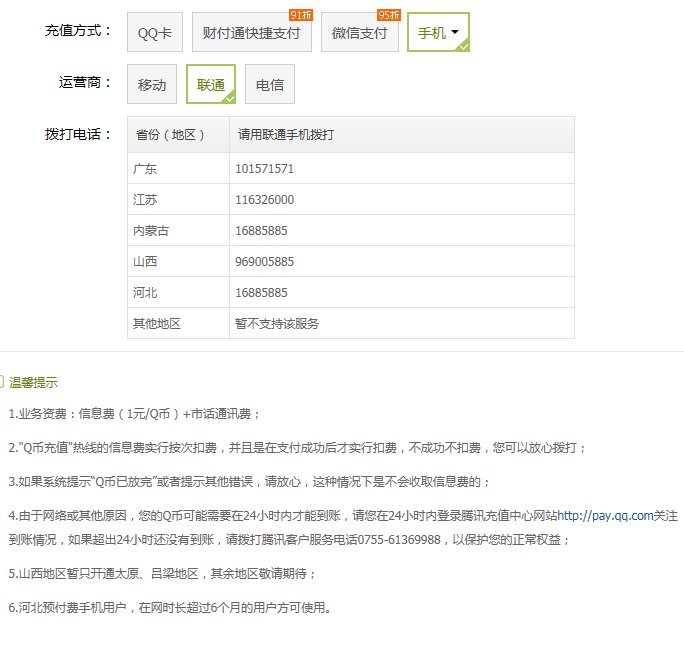The width and height of the screenshot is (684, 647).
Task: Click the number 116326000
Action: pos(264,200)
